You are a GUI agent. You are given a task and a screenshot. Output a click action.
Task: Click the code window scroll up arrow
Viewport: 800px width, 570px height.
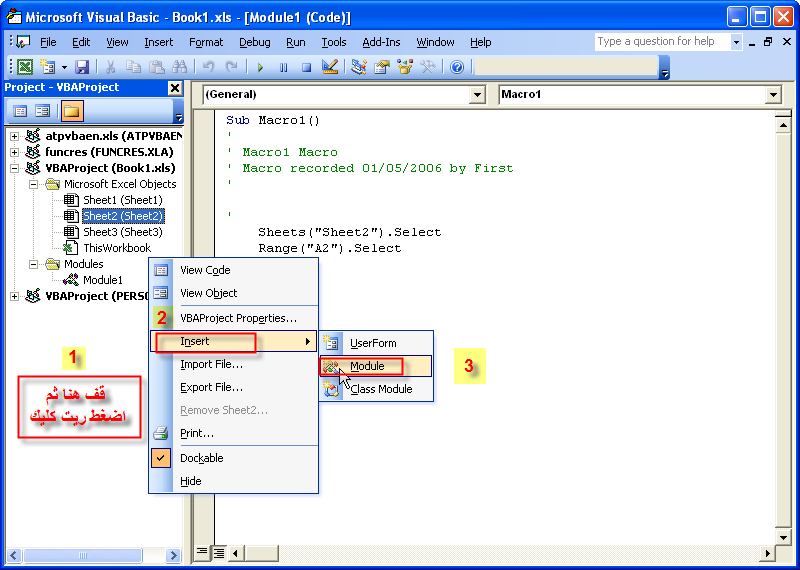click(x=783, y=125)
